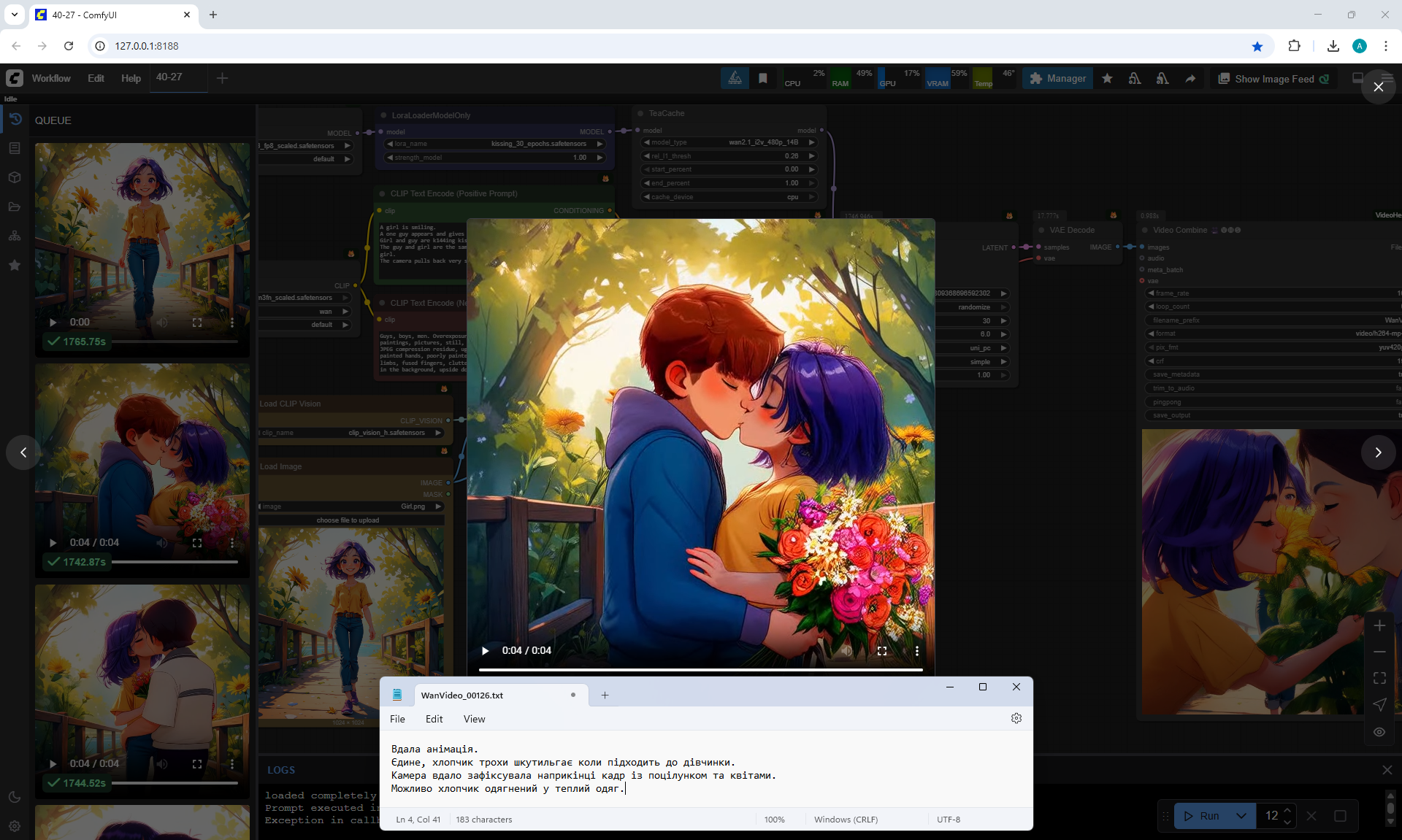Open the Model Library cube icon
Screen dimensions: 1402x840
[15, 177]
